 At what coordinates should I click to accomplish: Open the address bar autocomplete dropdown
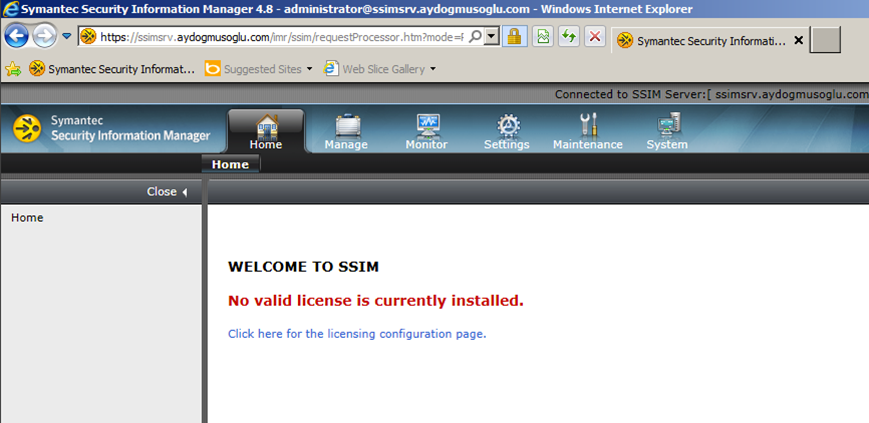coord(491,37)
